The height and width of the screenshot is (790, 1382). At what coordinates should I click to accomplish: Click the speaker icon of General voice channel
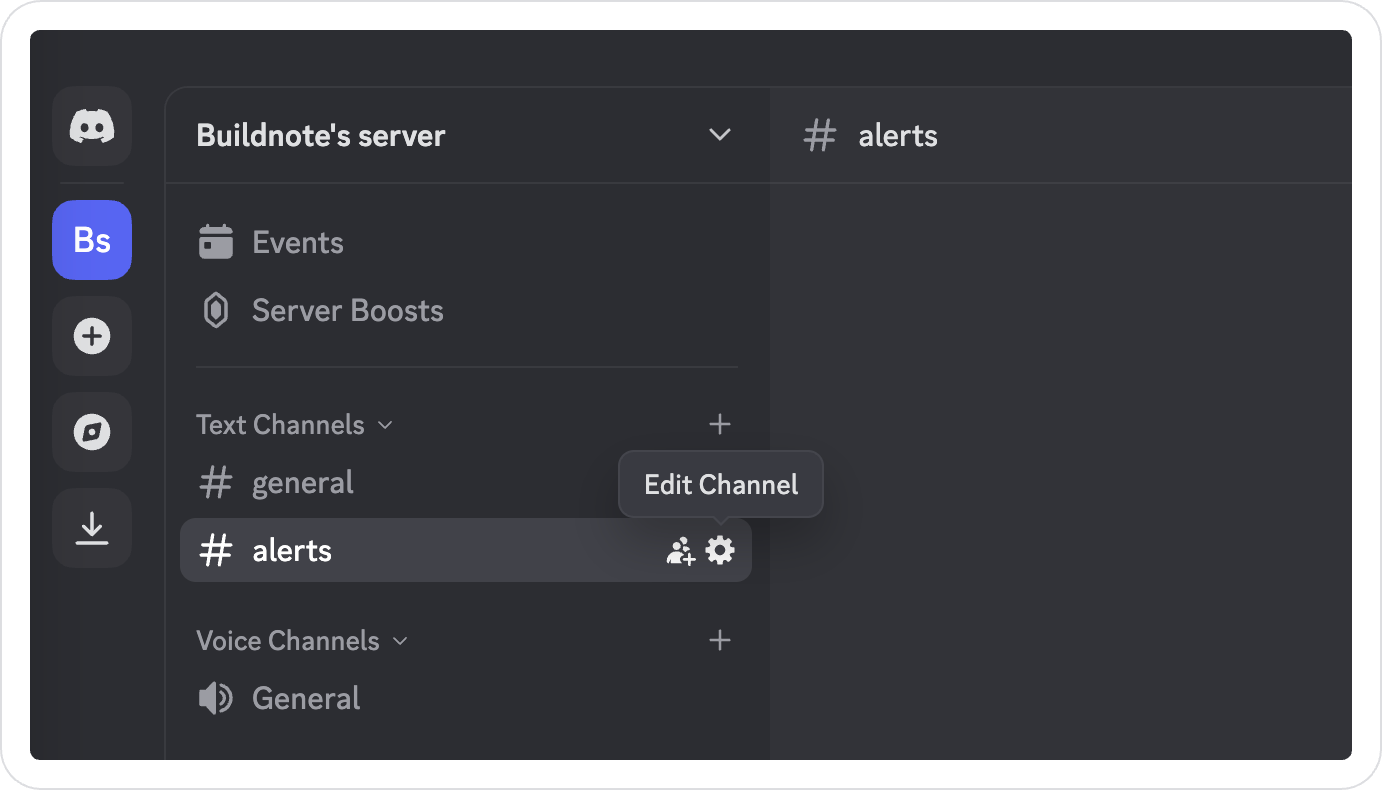point(216,698)
